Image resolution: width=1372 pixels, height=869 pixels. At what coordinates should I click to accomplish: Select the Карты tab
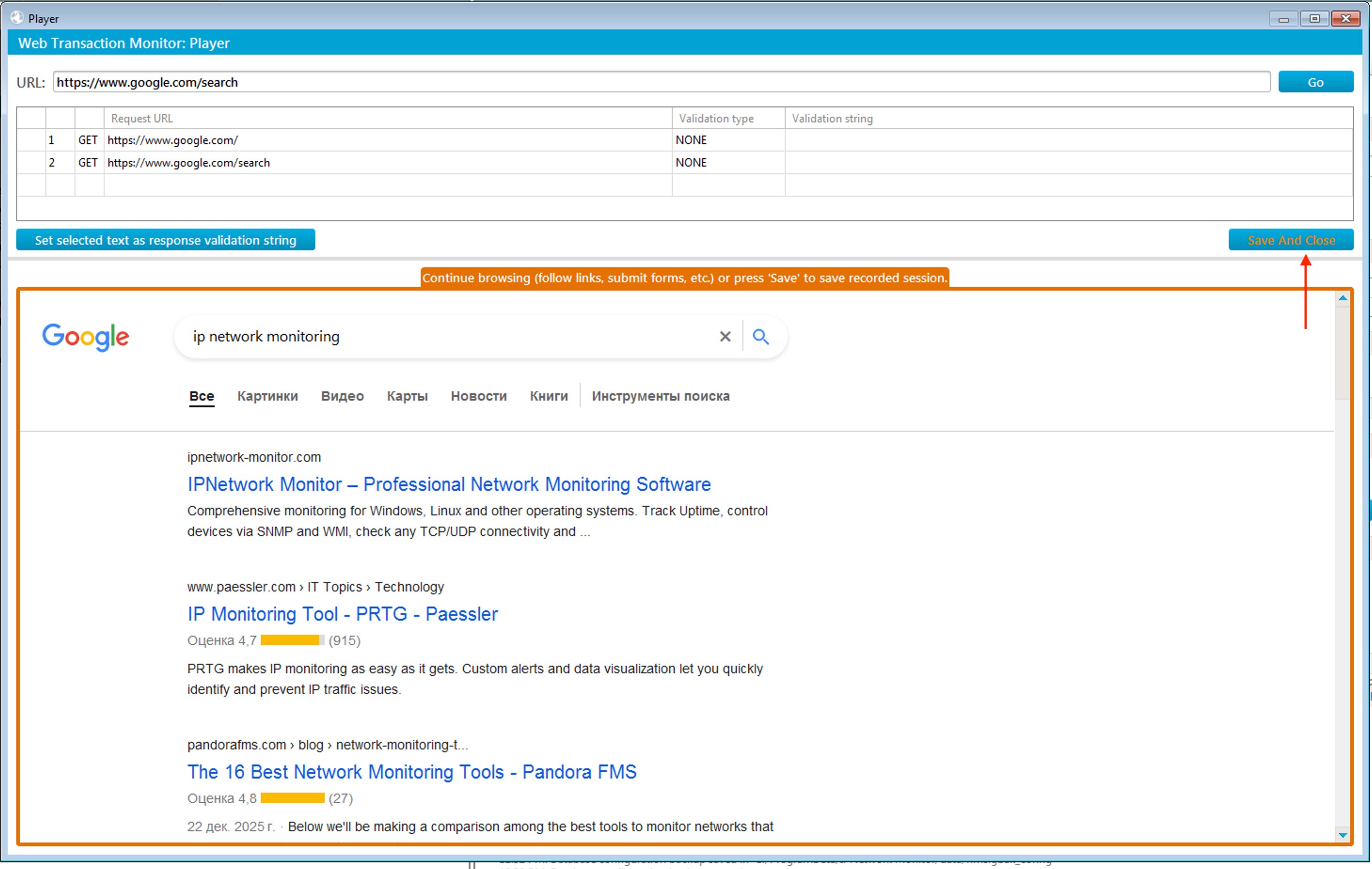click(407, 396)
